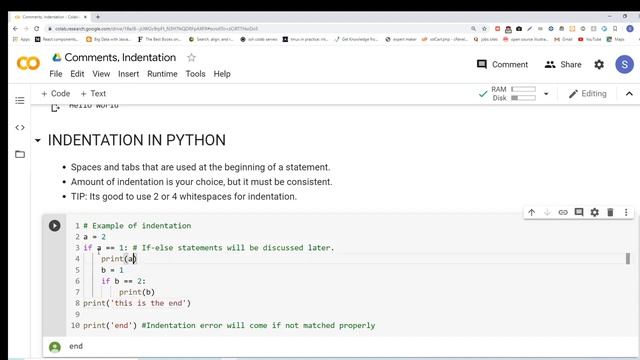Go forward in browser history
640x360 pixels.
coord(26,29)
